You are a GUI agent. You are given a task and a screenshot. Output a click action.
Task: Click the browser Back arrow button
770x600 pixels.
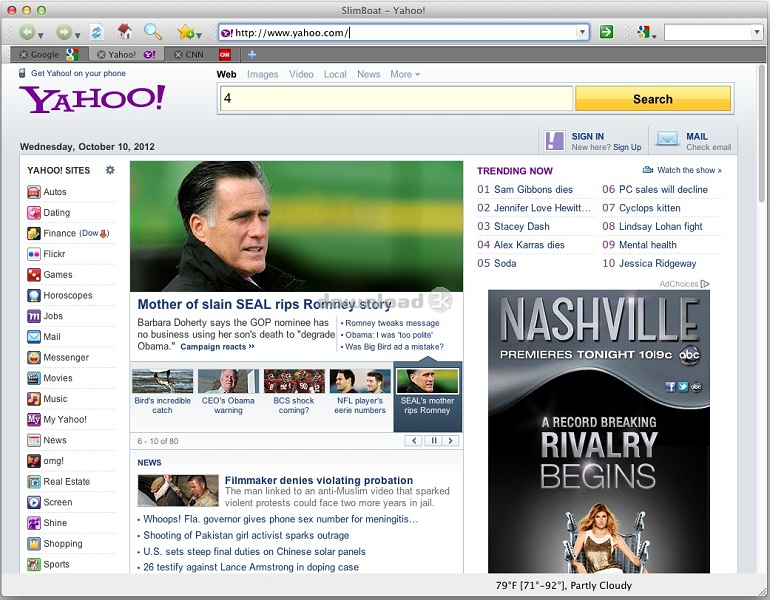[26, 33]
